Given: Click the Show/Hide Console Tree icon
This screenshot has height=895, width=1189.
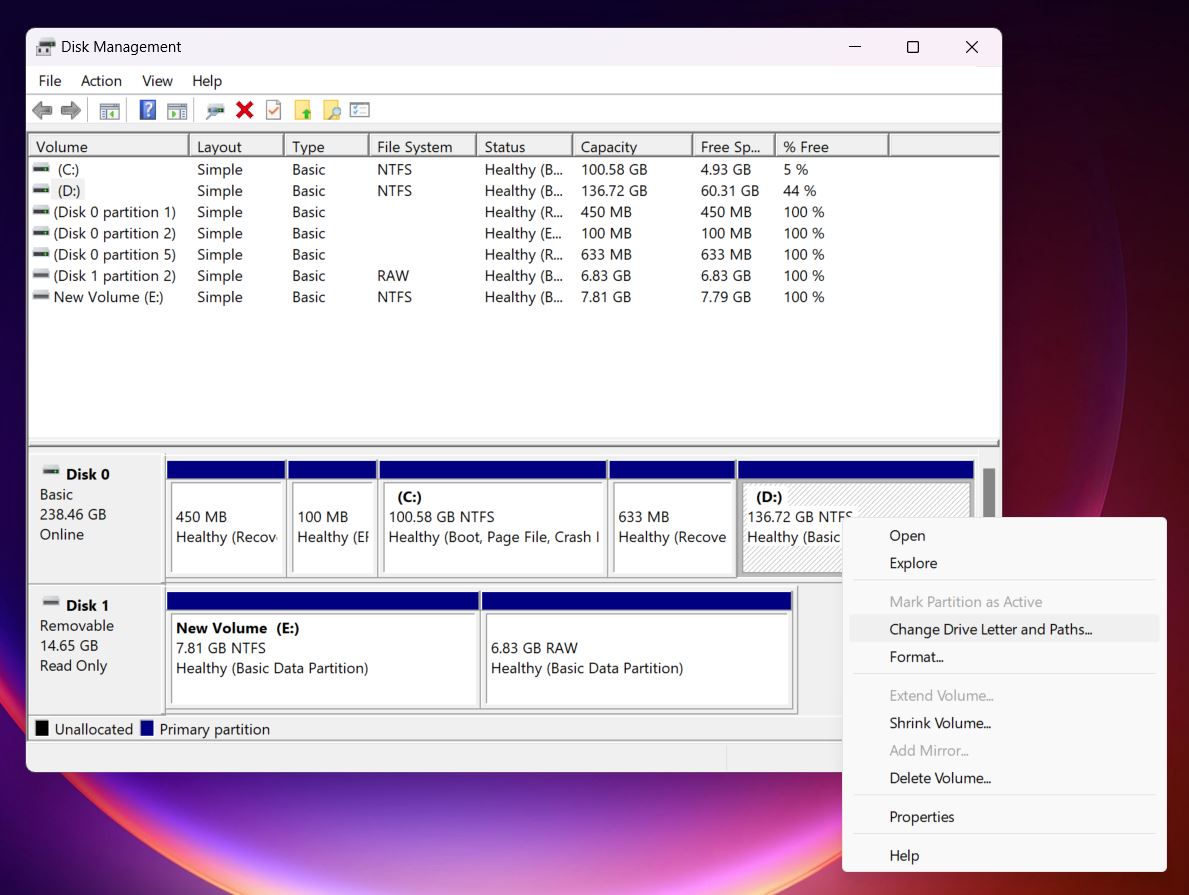Looking at the screenshot, I should 109,111.
